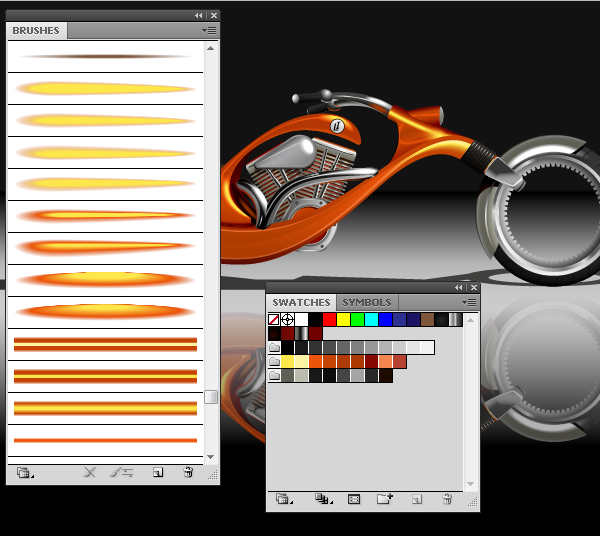
Task: Open Brushes panel flyout menu
Action: pyautogui.click(x=210, y=31)
